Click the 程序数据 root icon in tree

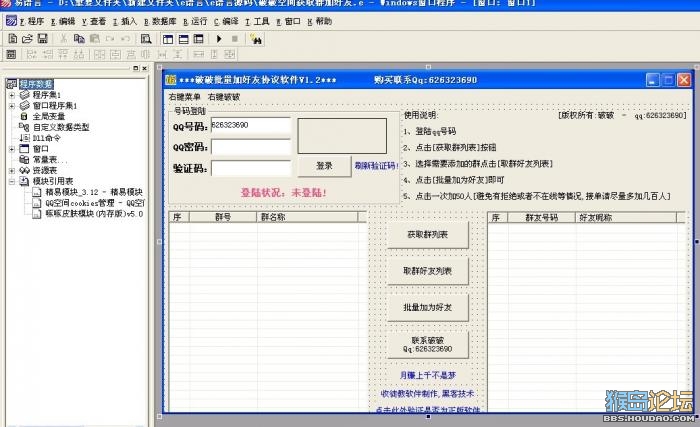[x=12, y=84]
